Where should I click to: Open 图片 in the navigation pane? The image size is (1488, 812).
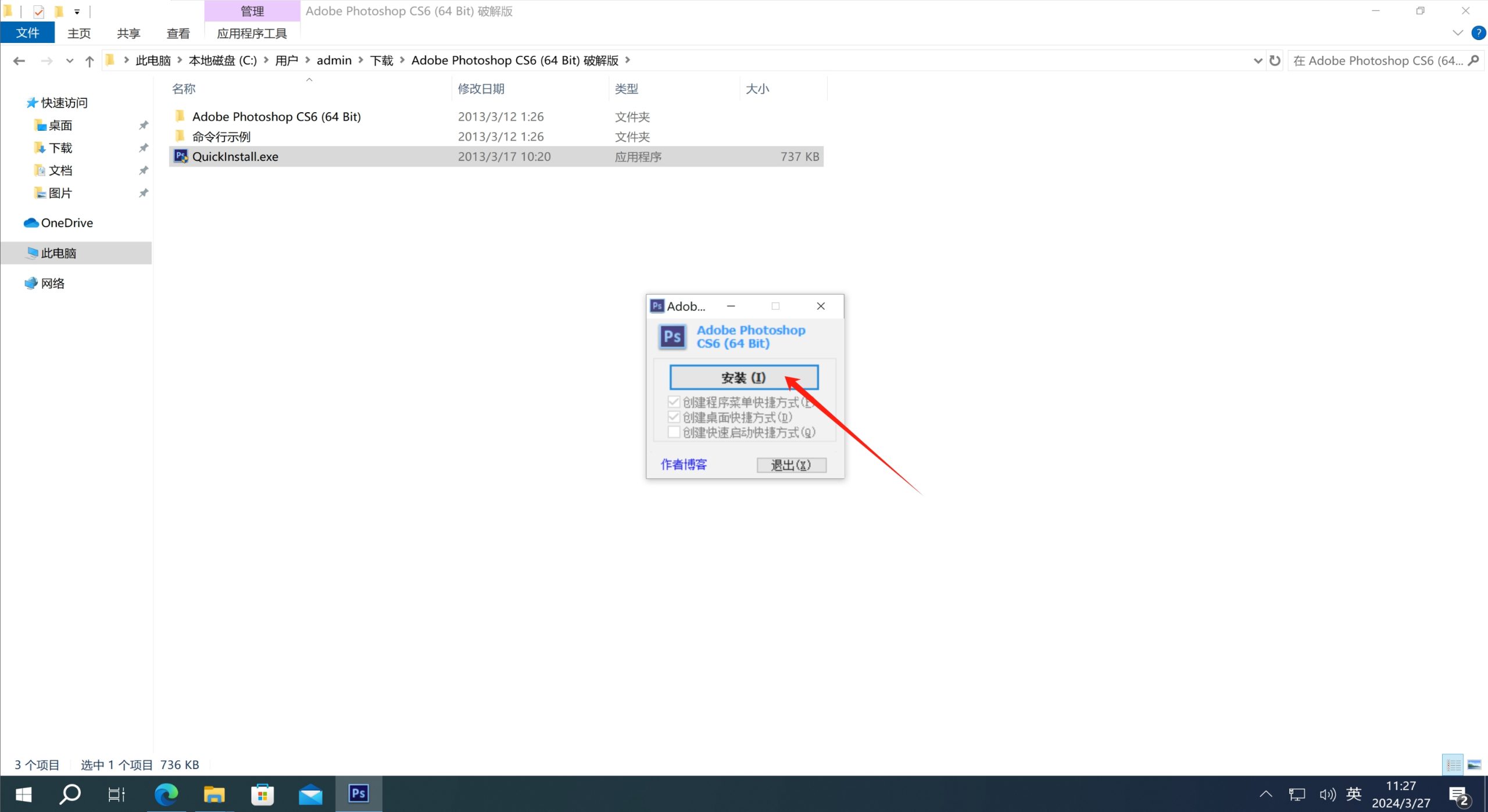tap(60, 193)
